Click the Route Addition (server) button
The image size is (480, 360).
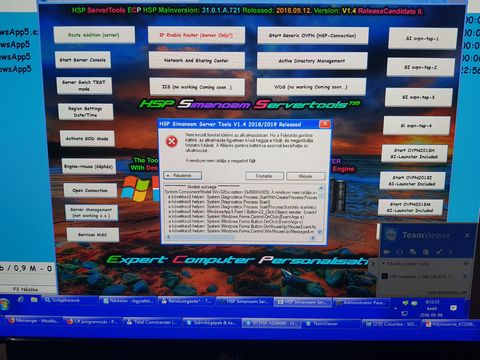click(94, 35)
